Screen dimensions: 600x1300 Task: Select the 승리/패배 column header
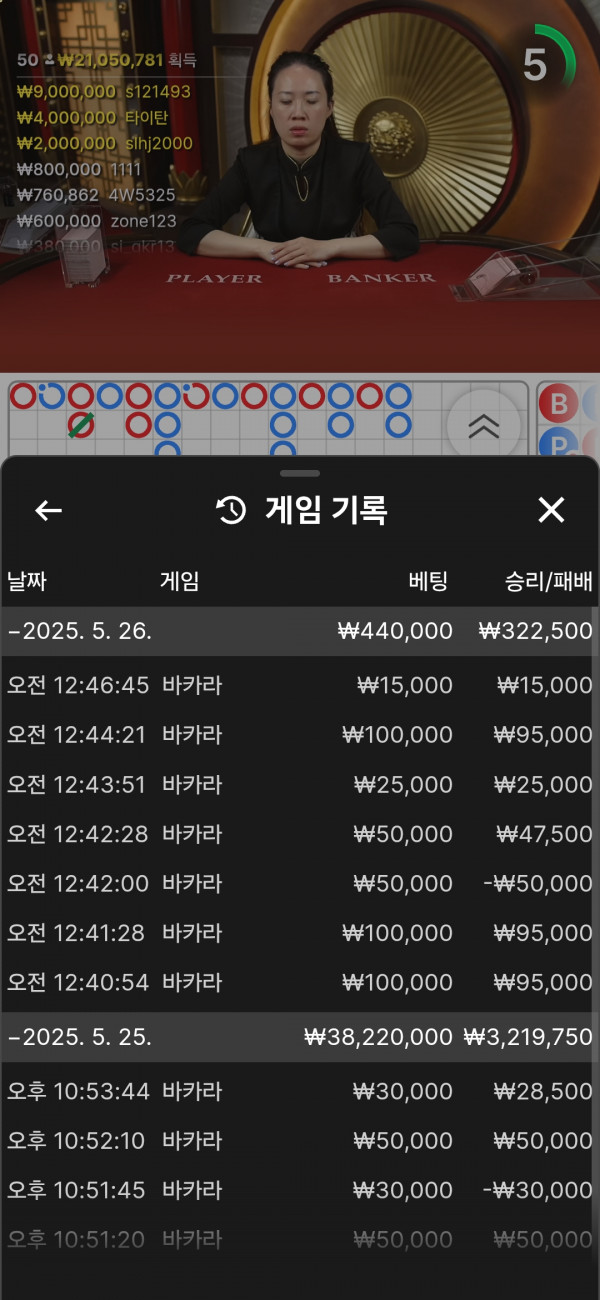[x=549, y=581]
